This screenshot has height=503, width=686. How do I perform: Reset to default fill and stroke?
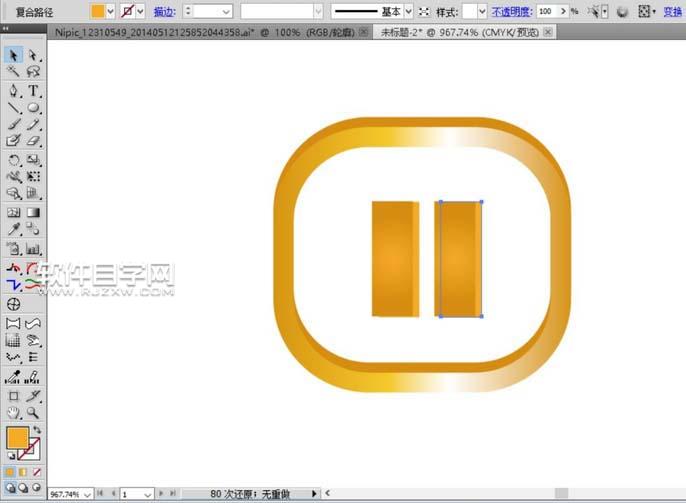click(x=11, y=456)
